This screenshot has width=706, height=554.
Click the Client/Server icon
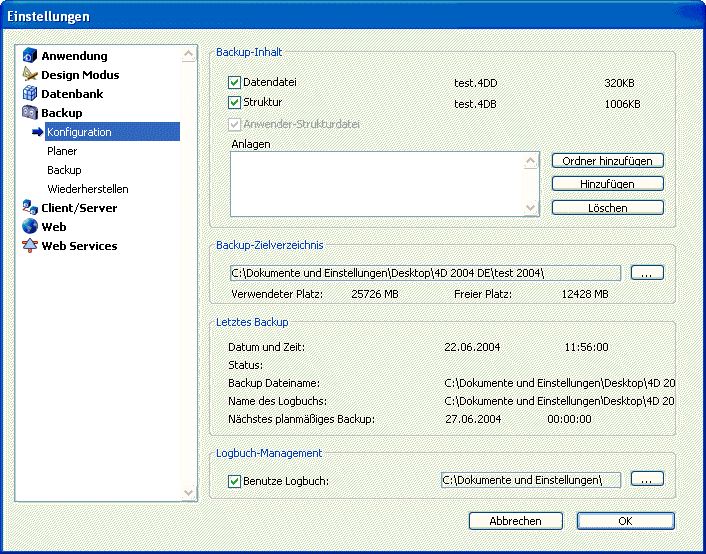tap(30, 208)
